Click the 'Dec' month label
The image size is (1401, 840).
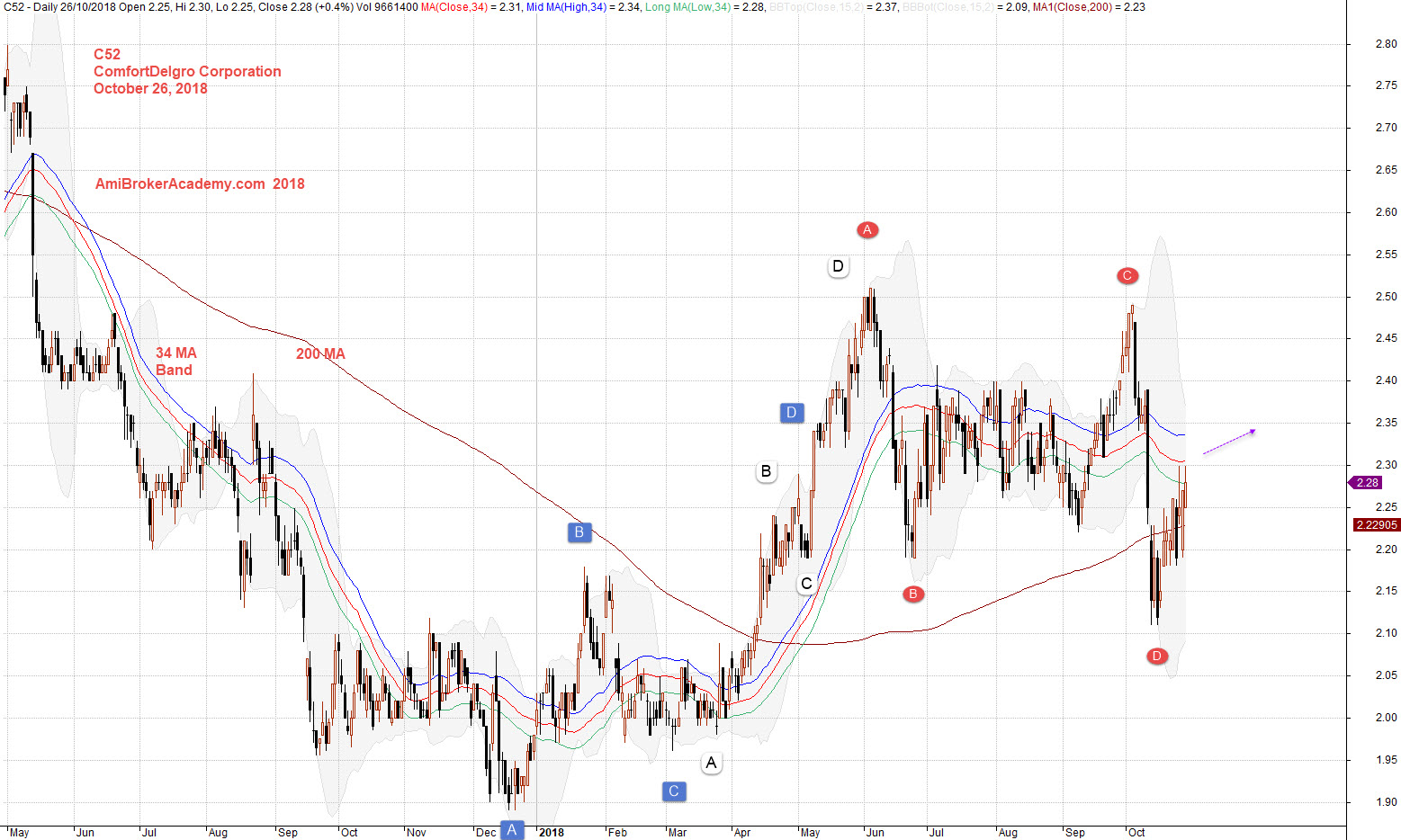point(486,833)
